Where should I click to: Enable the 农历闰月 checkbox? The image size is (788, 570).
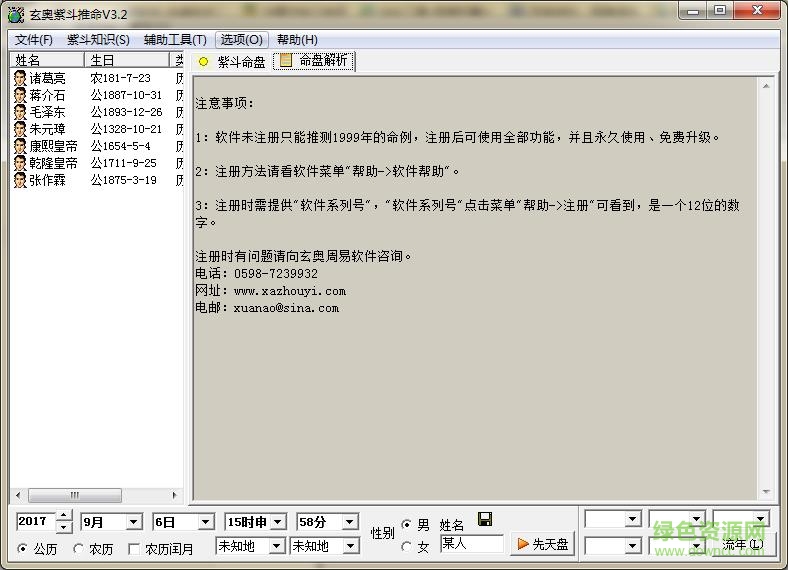[x=135, y=549]
